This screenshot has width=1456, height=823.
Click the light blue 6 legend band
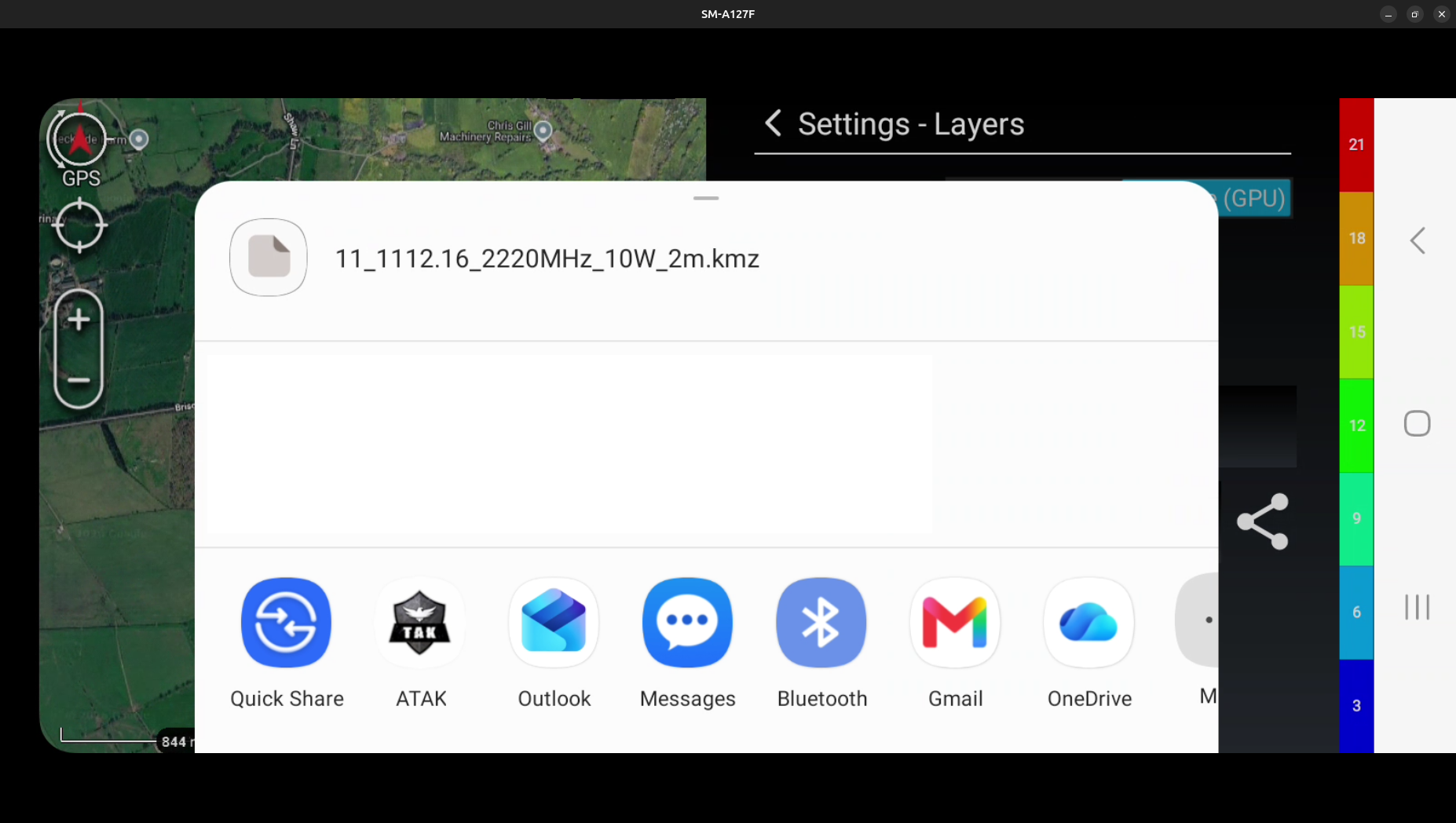tap(1356, 612)
